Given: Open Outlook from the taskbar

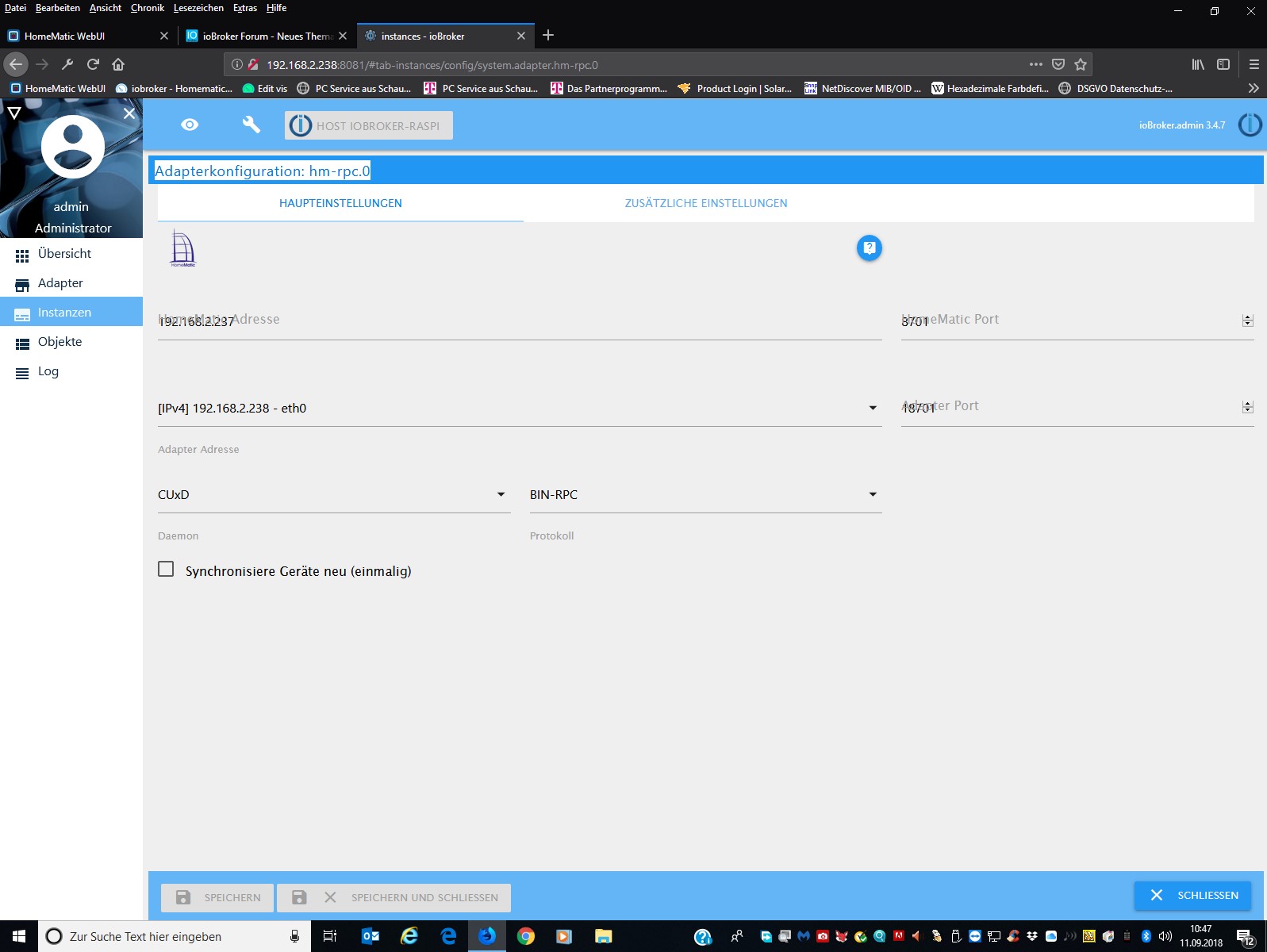Looking at the screenshot, I should click(370, 936).
